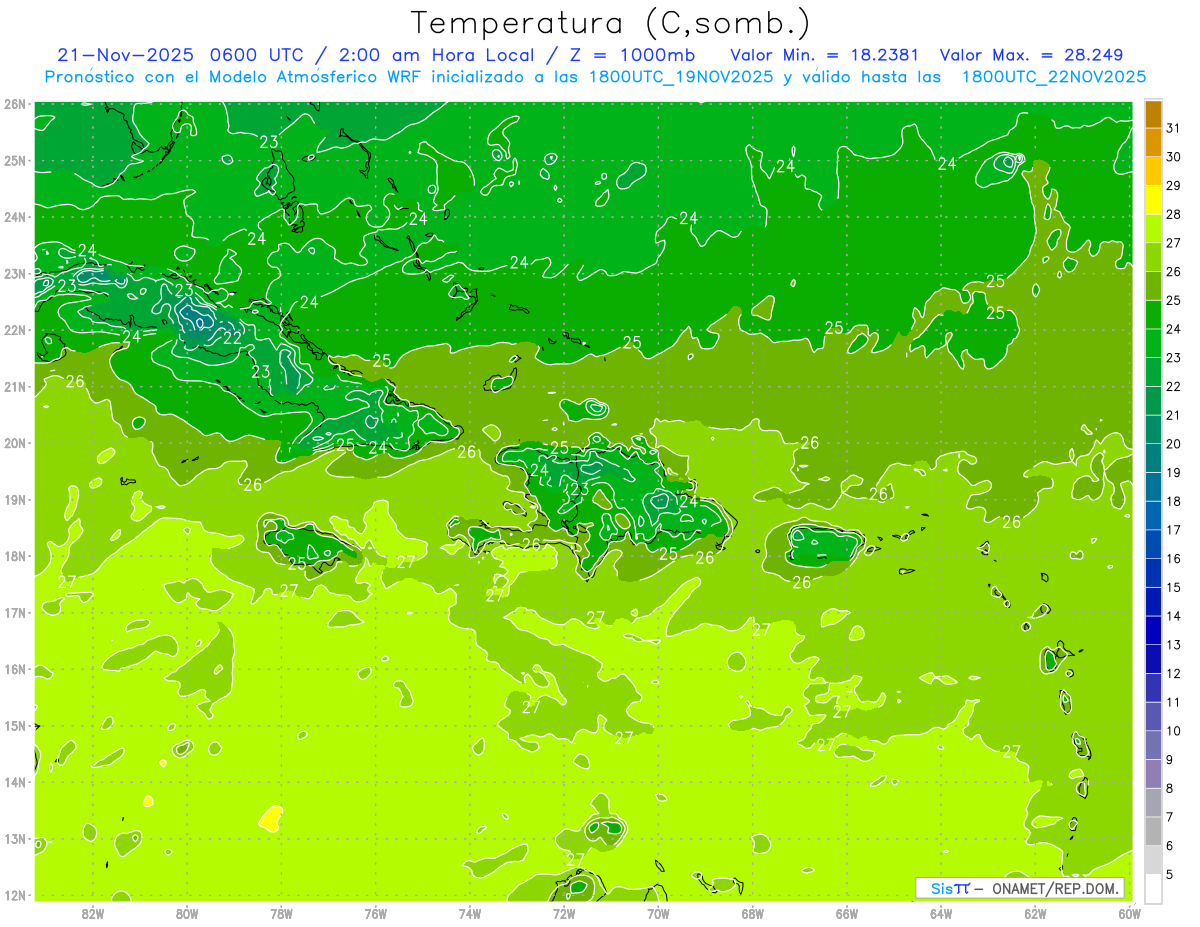Screen dimensions: 1200x927
Task: Click the "ONAMET/REP.DOM." credit label
Action: (1056, 888)
